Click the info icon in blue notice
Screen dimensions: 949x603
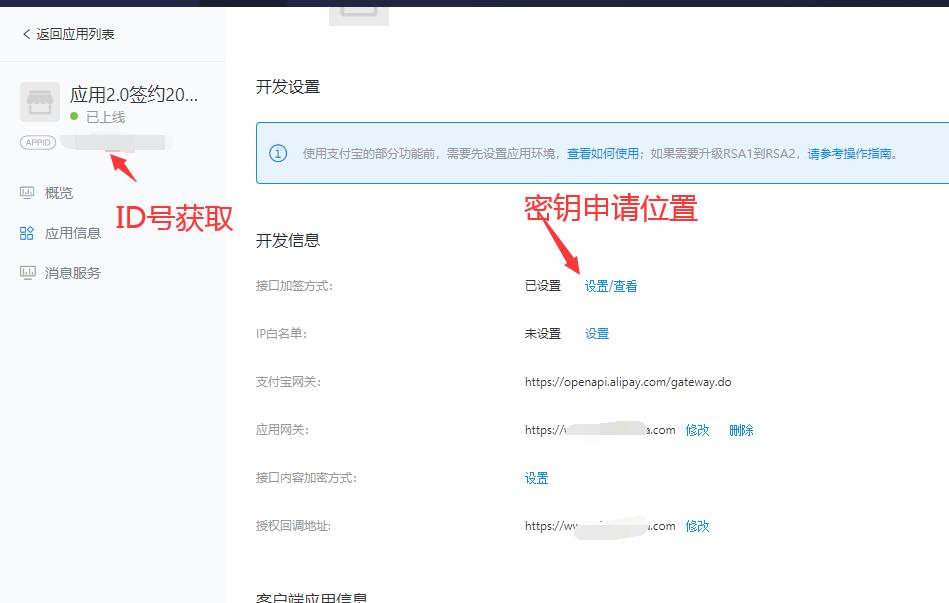(278, 153)
